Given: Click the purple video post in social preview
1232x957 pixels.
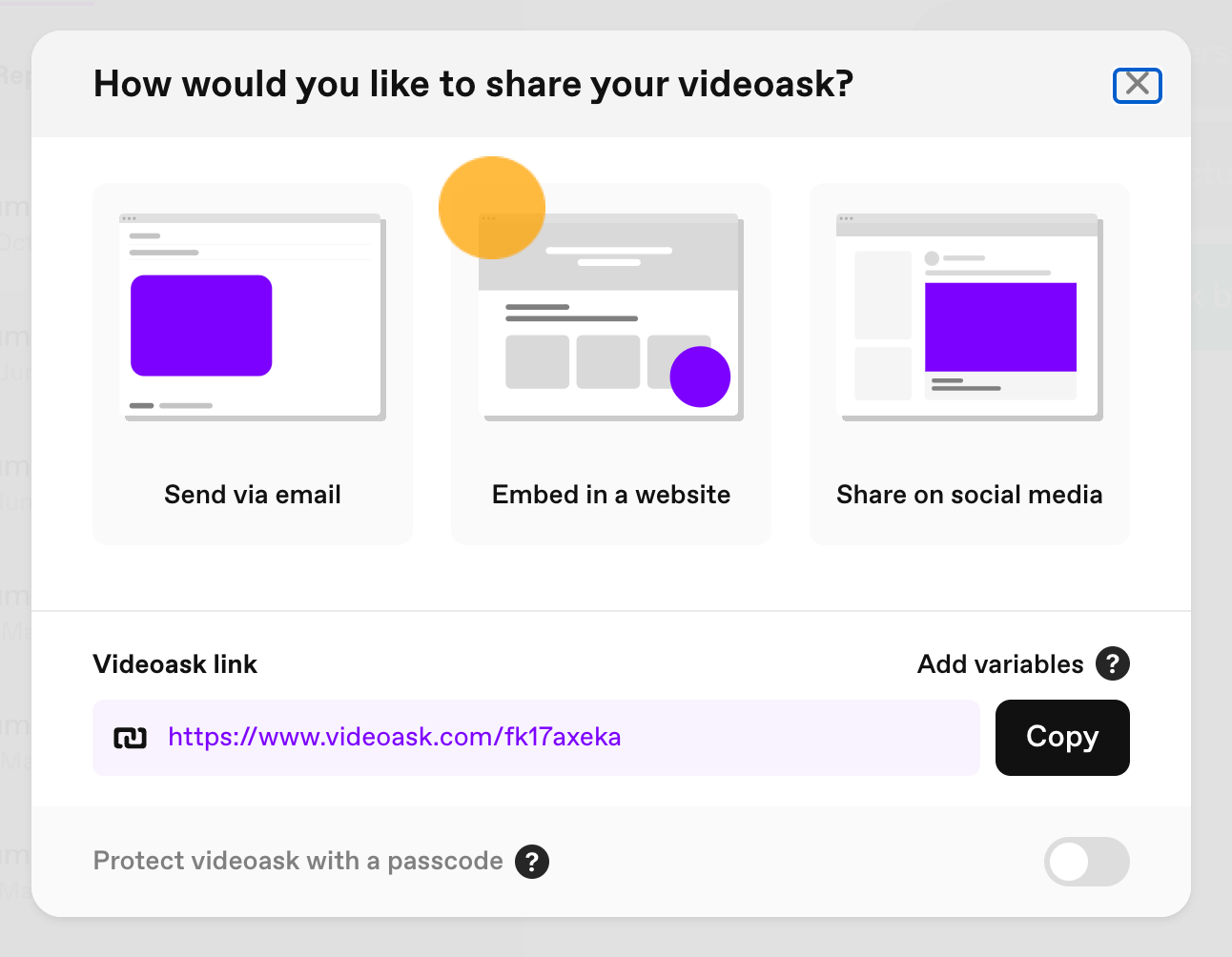Looking at the screenshot, I should pyautogui.click(x=1000, y=327).
